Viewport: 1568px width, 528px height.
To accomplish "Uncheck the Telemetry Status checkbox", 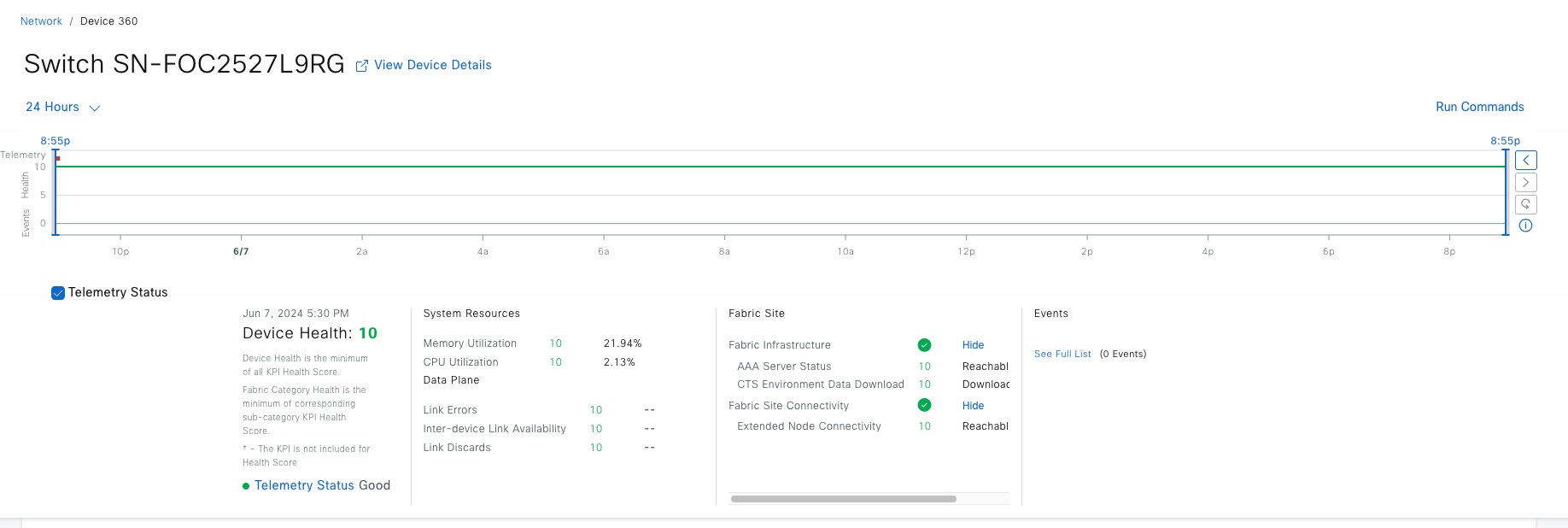I will [58, 293].
